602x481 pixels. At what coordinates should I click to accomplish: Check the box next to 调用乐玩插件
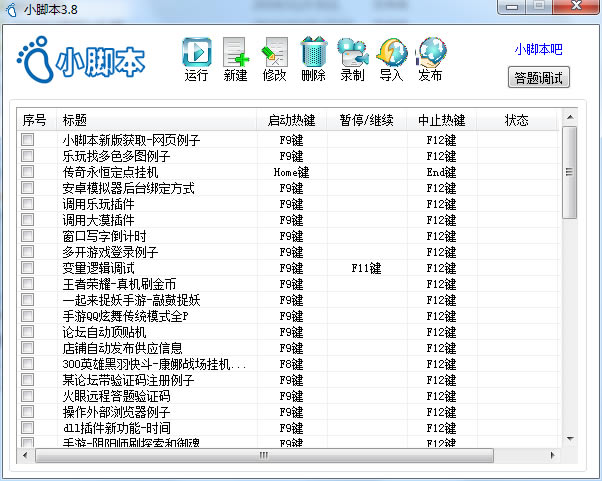(x=28, y=203)
